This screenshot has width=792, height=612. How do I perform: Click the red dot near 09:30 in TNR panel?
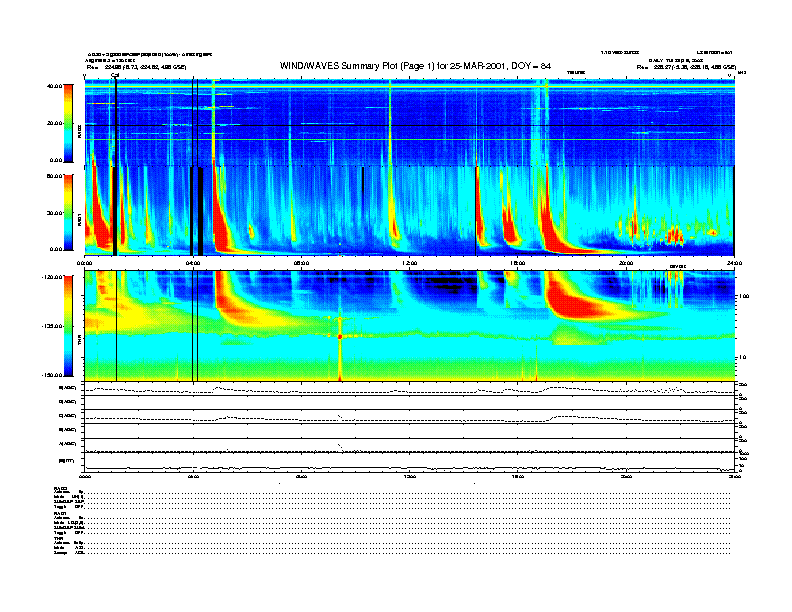[x=340, y=336]
